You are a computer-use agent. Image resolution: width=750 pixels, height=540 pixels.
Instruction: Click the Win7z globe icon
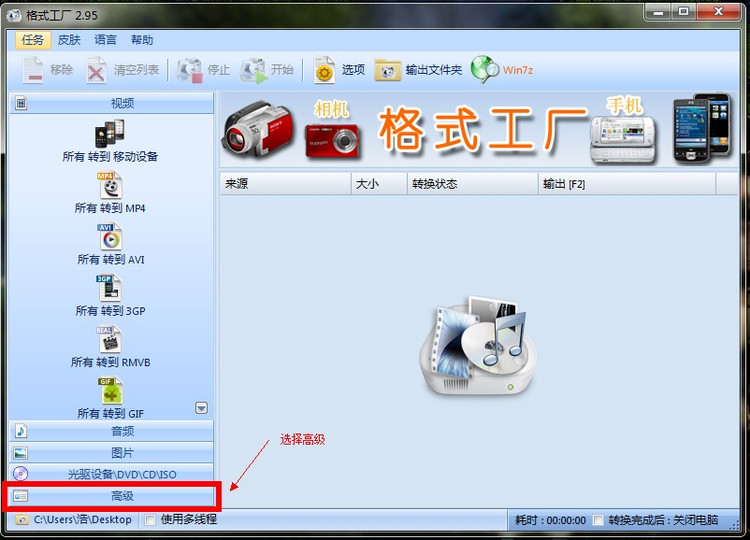[485, 69]
